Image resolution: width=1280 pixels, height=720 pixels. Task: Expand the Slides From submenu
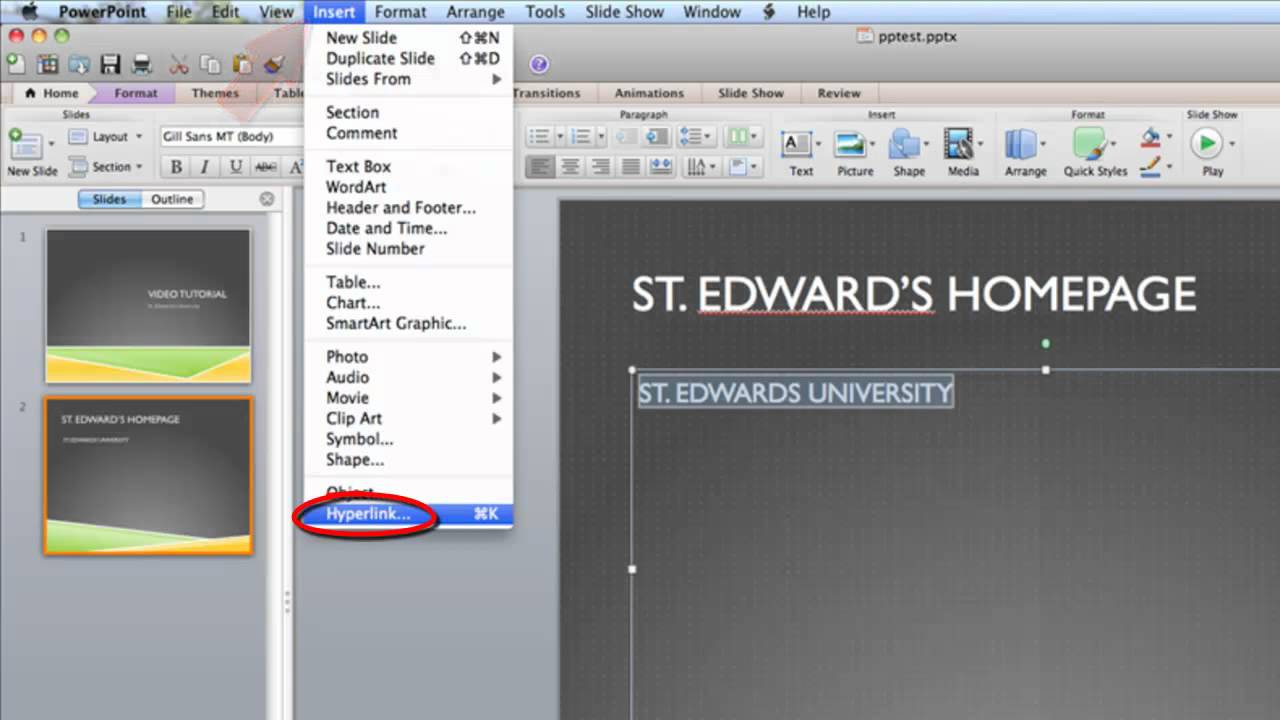tap(408, 79)
